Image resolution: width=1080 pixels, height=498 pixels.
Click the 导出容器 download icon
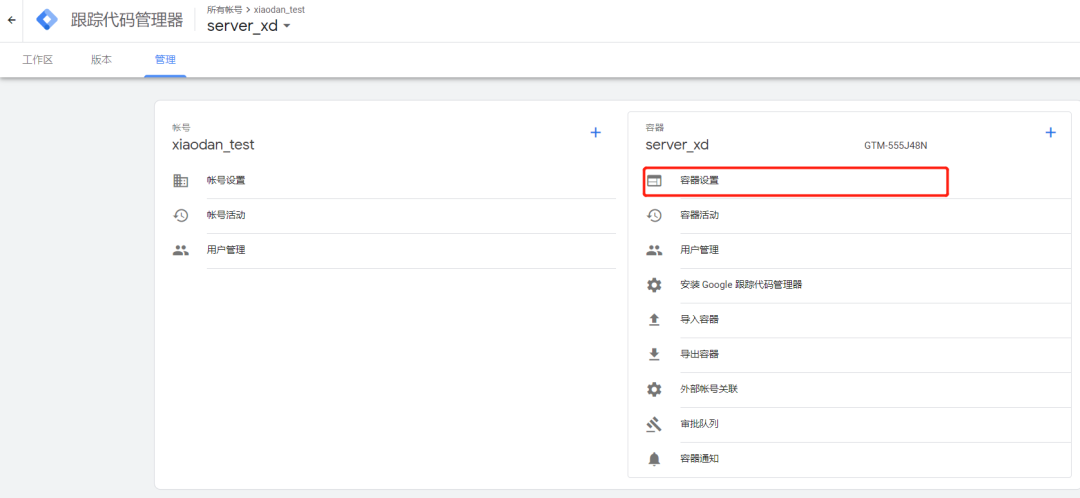coord(654,355)
